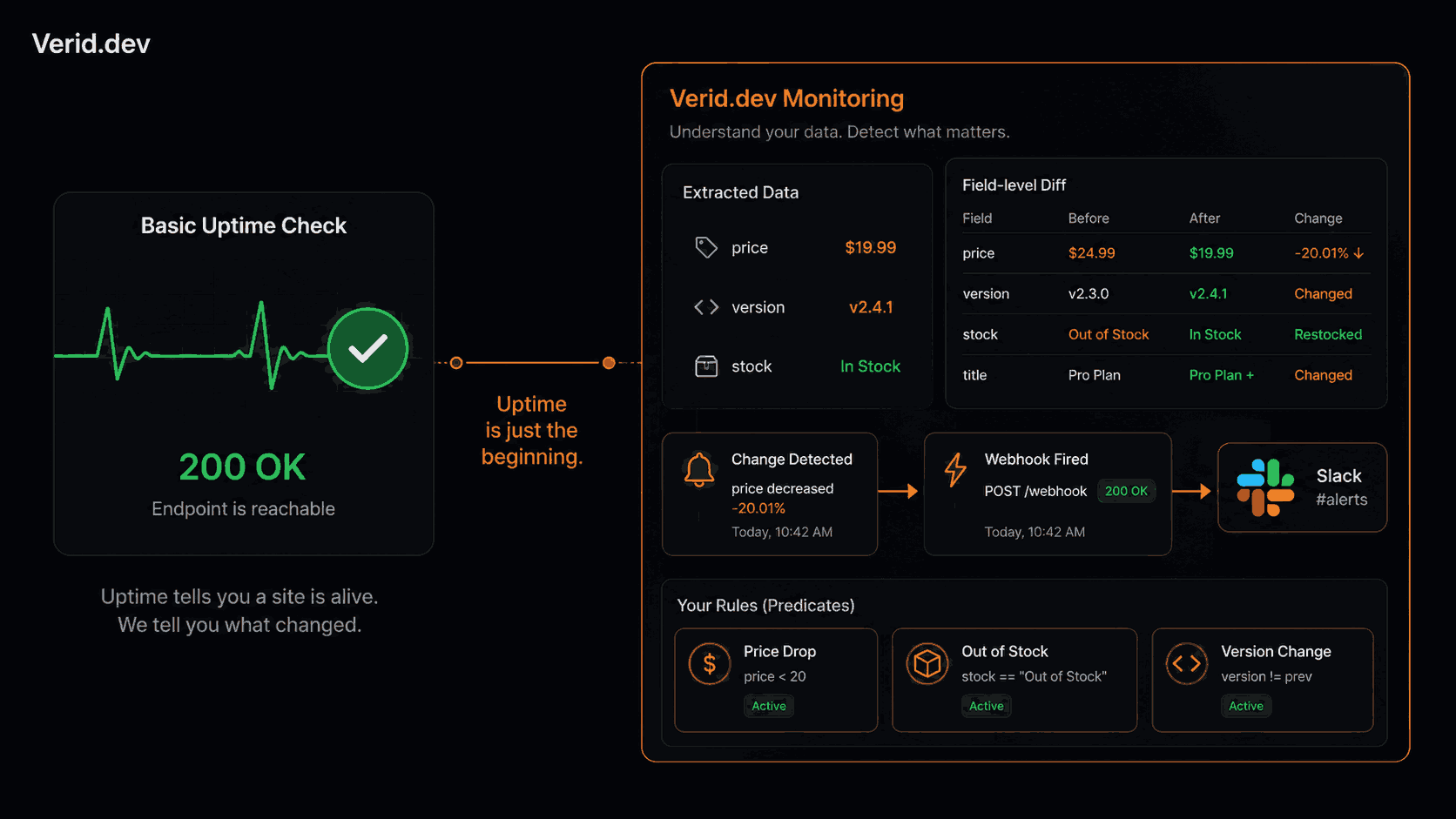The width and height of the screenshot is (1456, 819).
Task: Click the Active badge under Version Change
Action: click(1246, 706)
